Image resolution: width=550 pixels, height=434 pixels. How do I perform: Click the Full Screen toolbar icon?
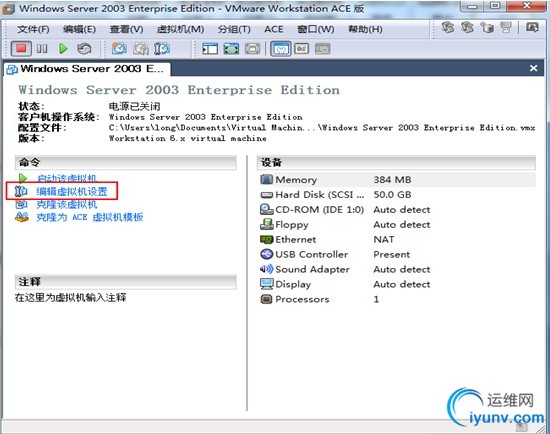tap(231, 49)
